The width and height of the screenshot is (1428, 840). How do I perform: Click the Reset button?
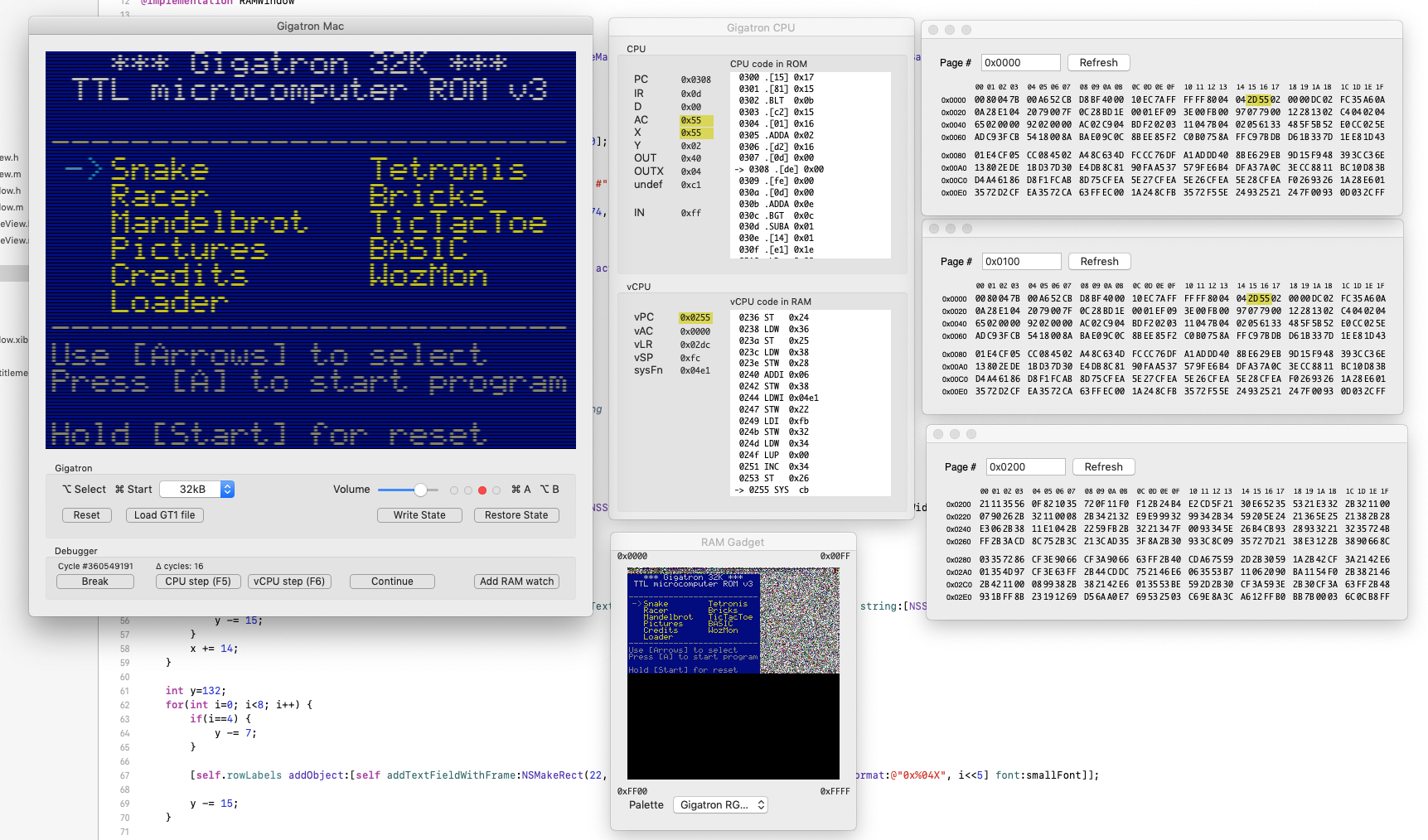(x=86, y=515)
